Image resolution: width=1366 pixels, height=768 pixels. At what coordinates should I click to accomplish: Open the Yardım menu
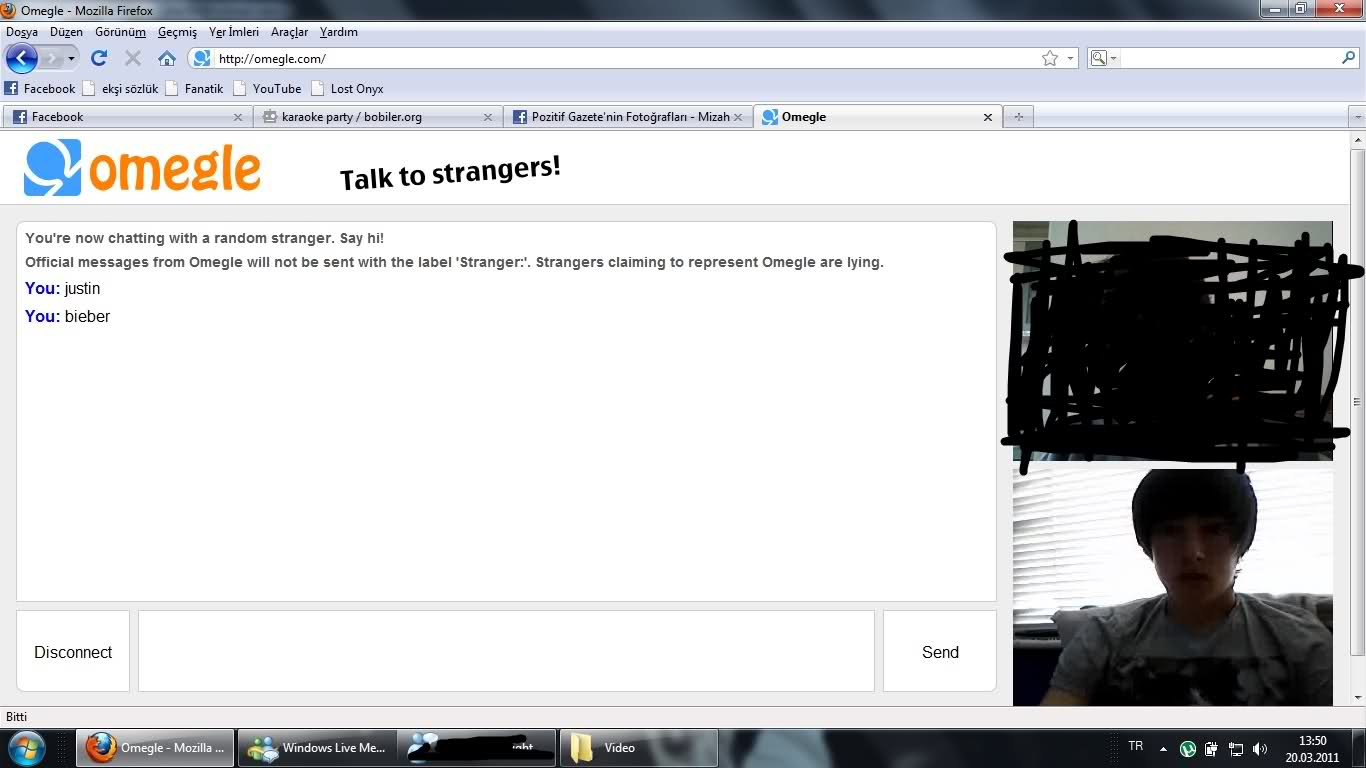[339, 32]
